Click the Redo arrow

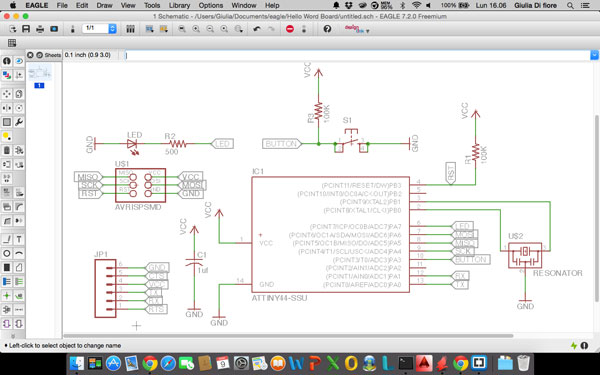coord(271,29)
